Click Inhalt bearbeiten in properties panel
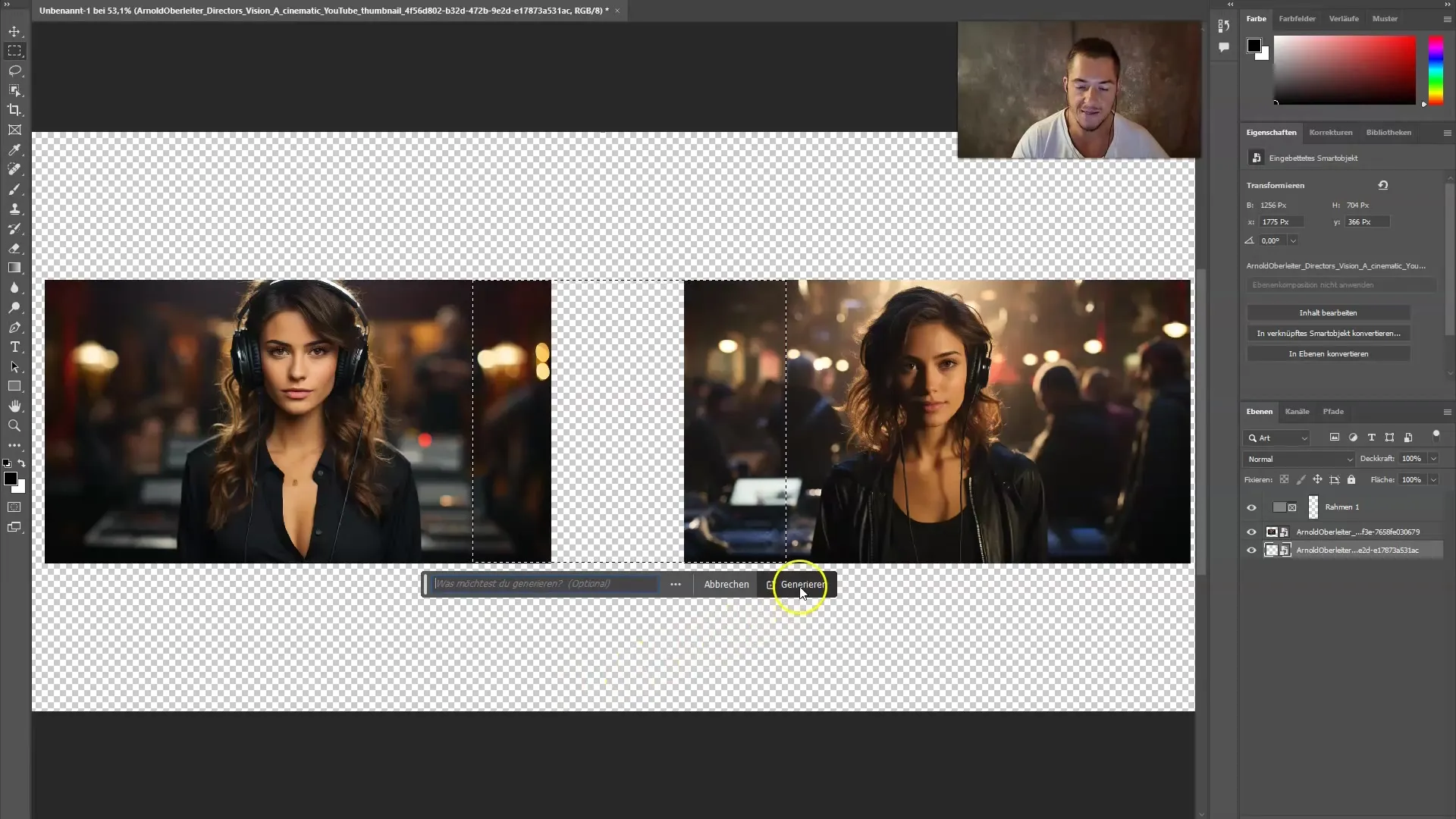Screen dimensions: 1456x819 (1328, 313)
